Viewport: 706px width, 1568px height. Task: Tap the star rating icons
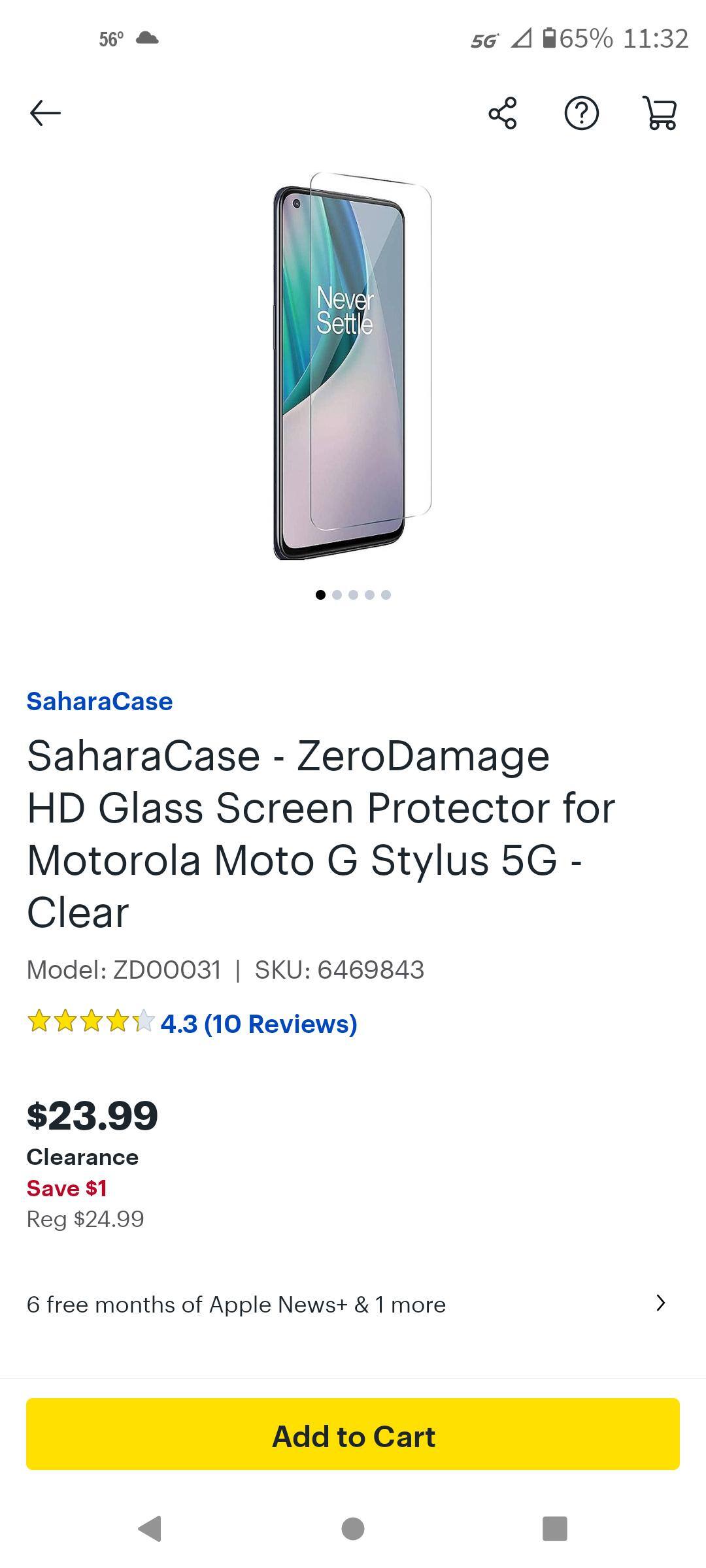tap(91, 1021)
